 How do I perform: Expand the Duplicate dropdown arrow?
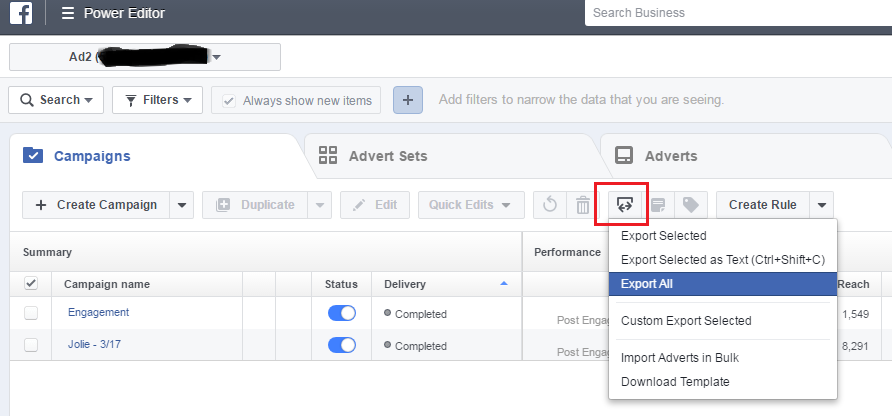coord(320,205)
